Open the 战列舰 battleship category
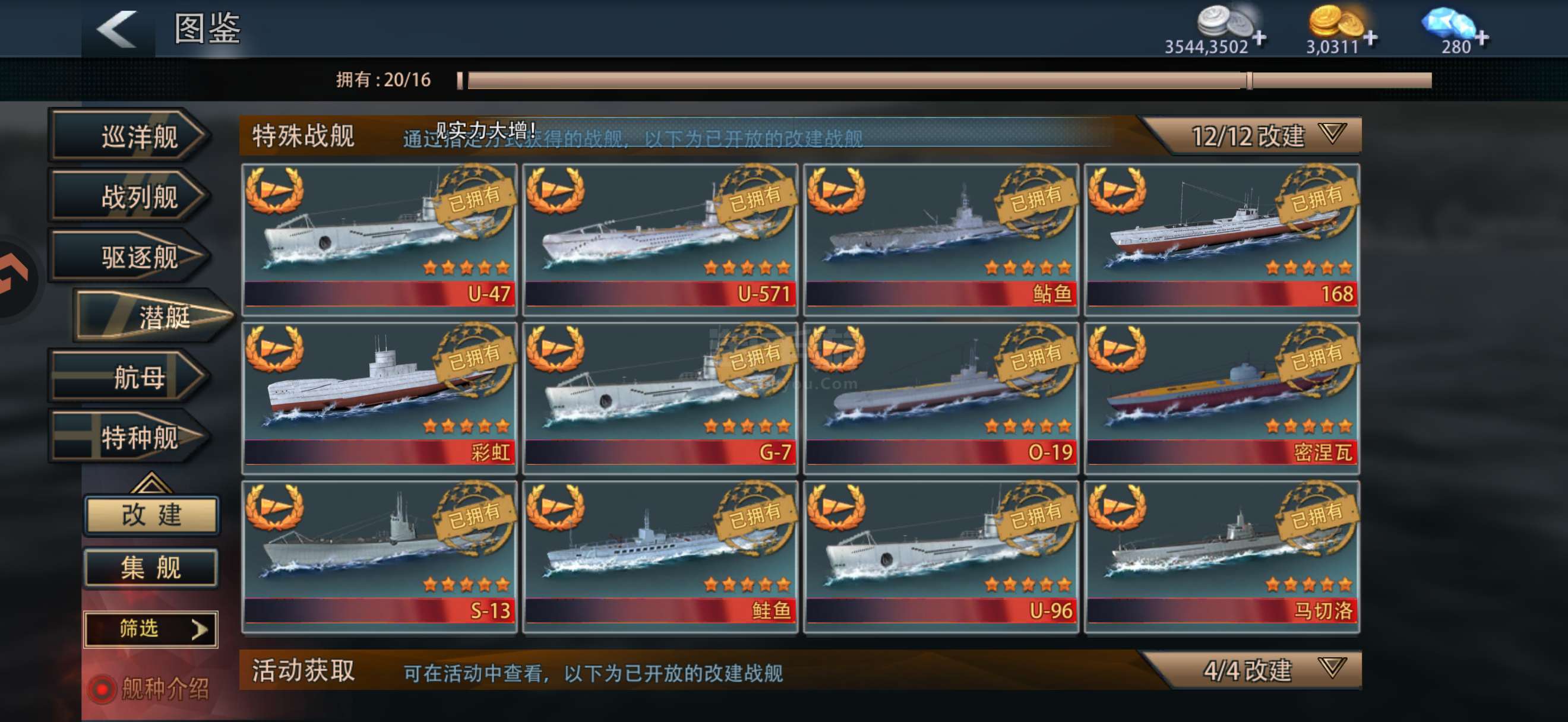The height and width of the screenshot is (722, 1568). [128, 197]
